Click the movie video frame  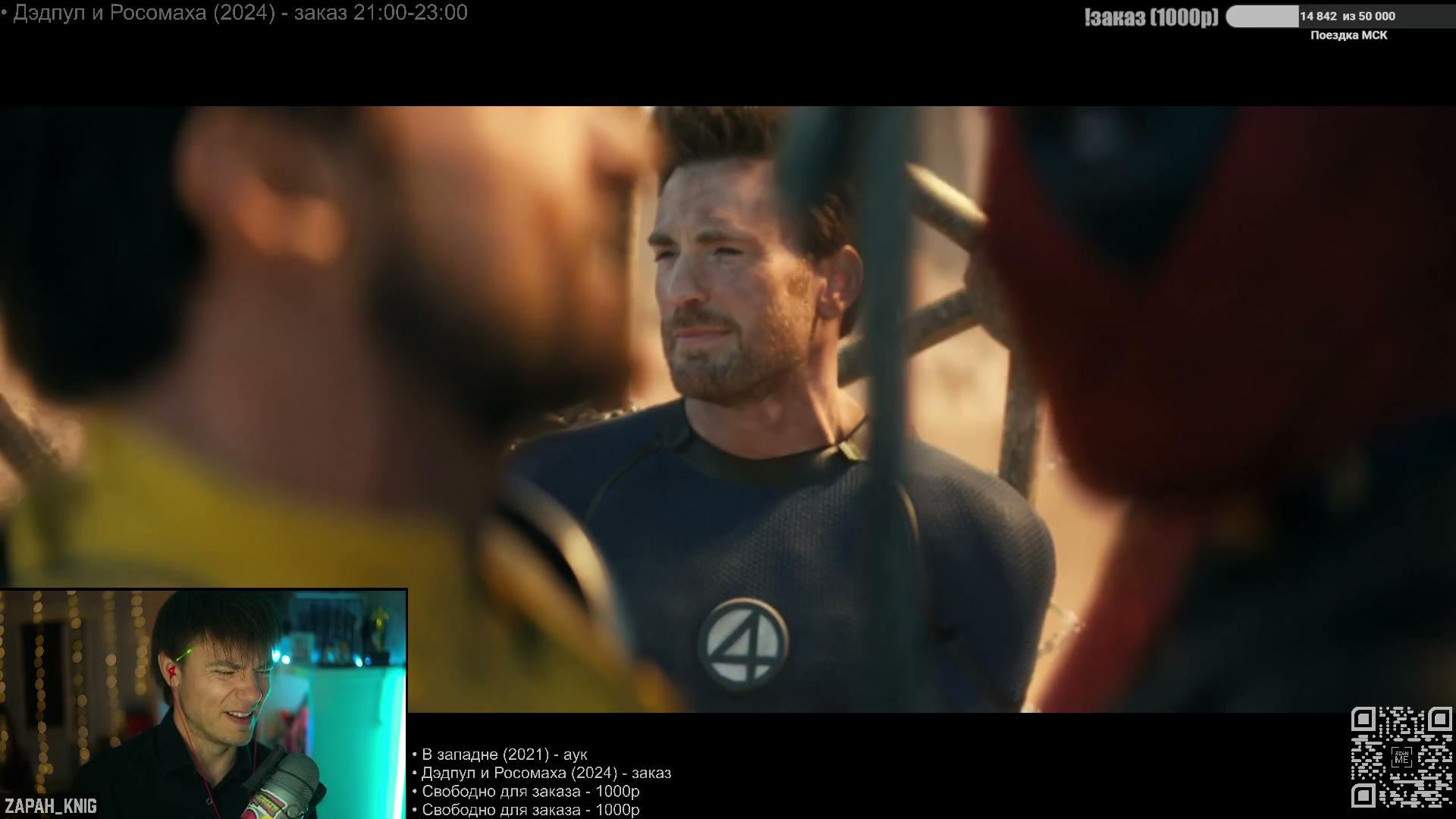point(728,409)
